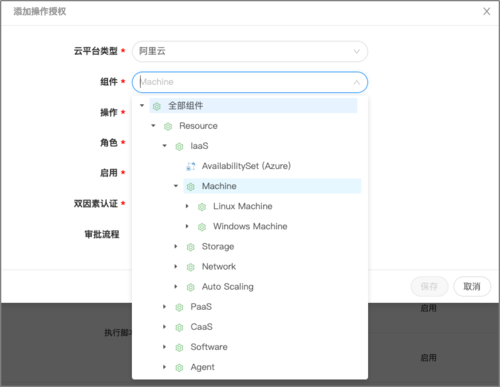This screenshot has height=387, width=500.
Task: Close the 添加操作授权 dialog
Action: tap(487, 12)
